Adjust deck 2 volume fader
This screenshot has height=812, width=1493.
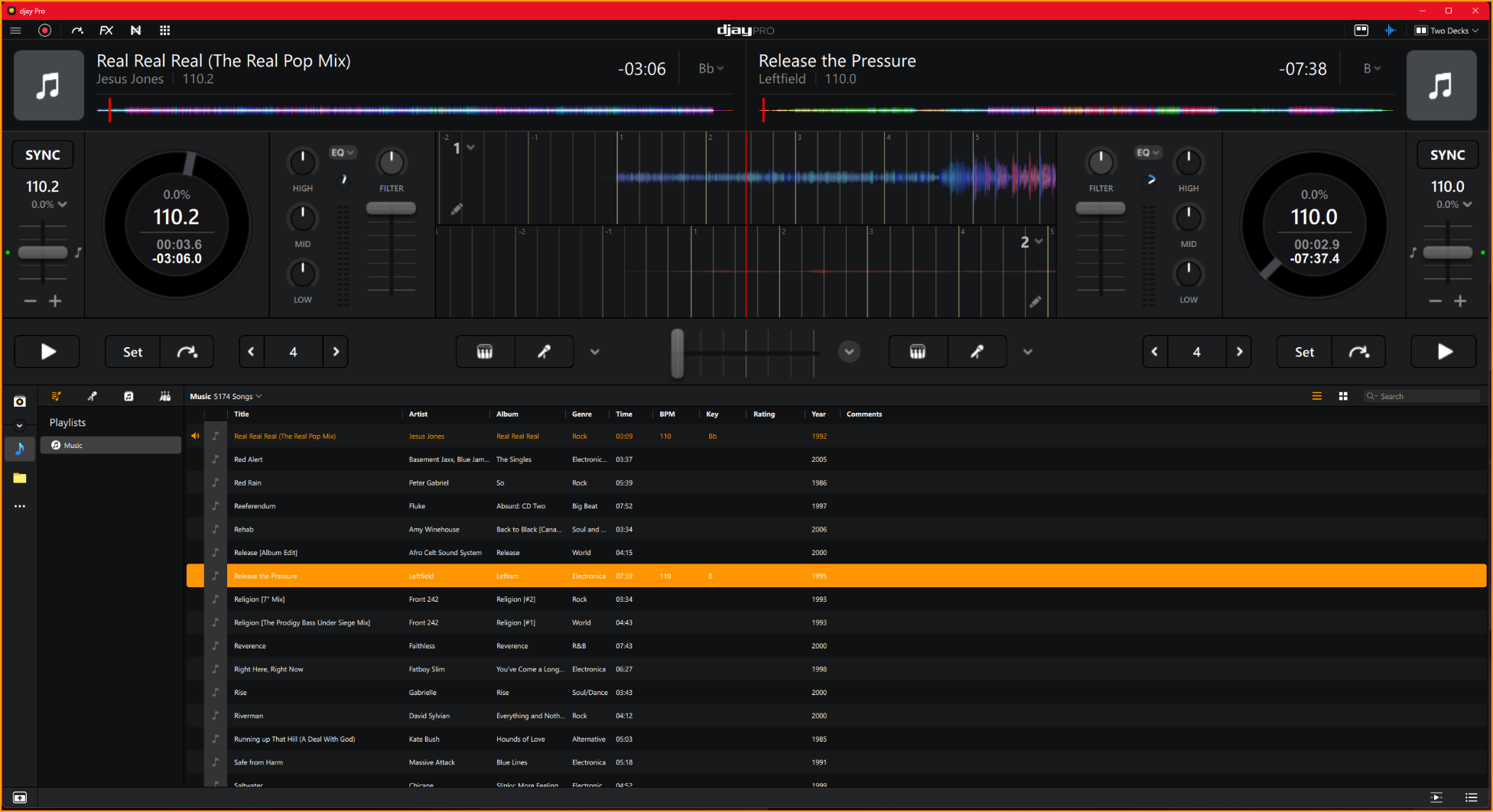(1101, 208)
